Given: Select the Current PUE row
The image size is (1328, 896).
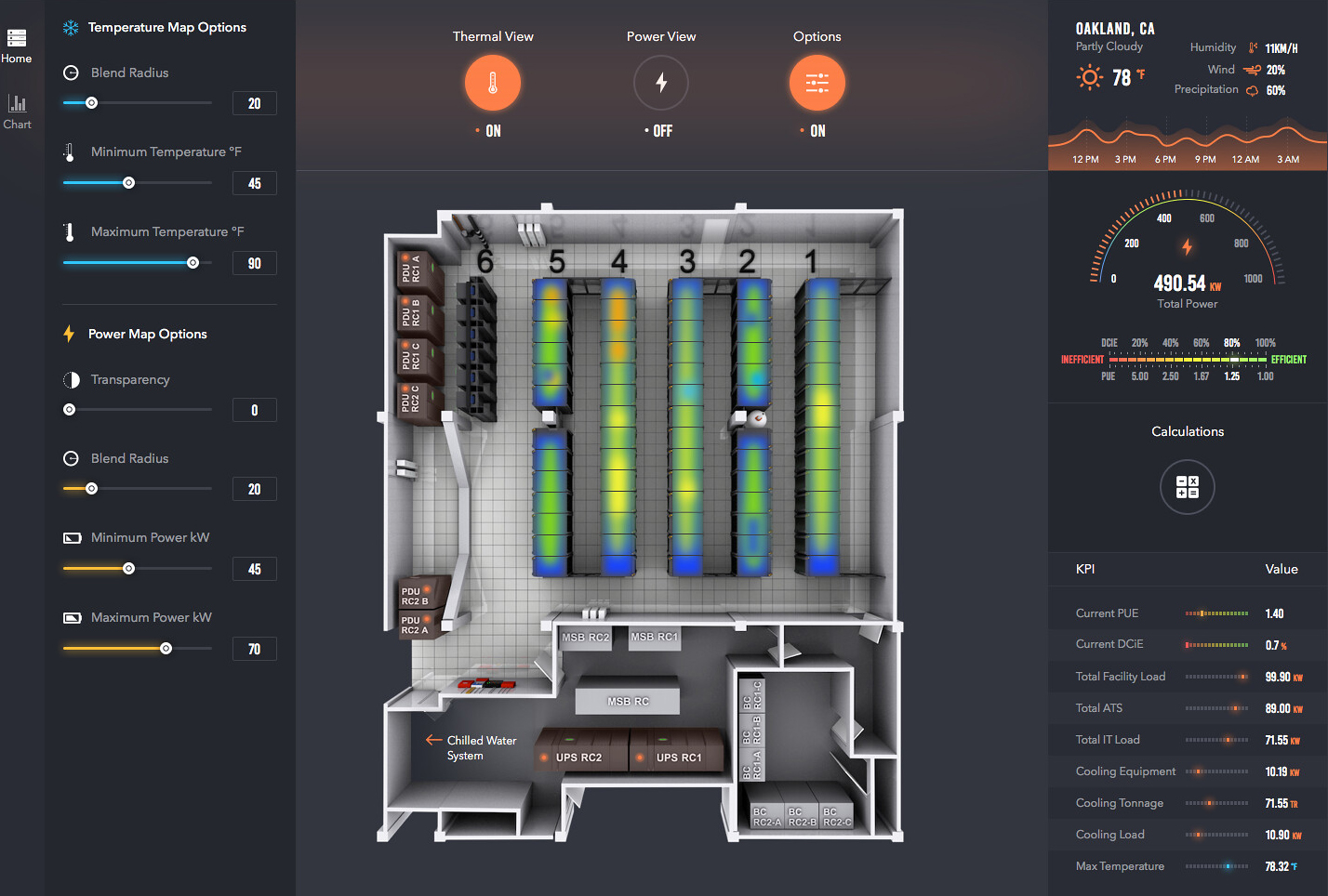Looking at the screenshot, I should (1187, 613).
